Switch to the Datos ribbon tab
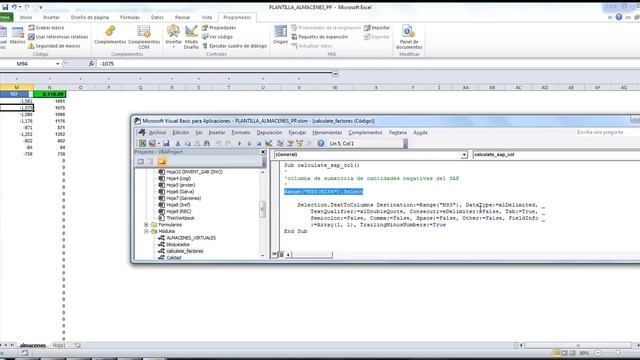 [x=157, y=17]
